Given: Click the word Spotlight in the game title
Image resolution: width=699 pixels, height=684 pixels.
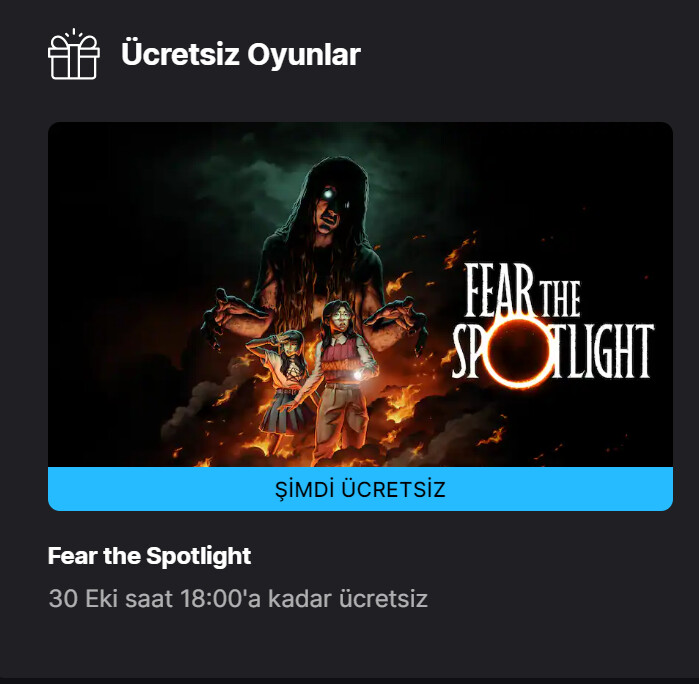Looking at the screenshot, I should point(198,556).
